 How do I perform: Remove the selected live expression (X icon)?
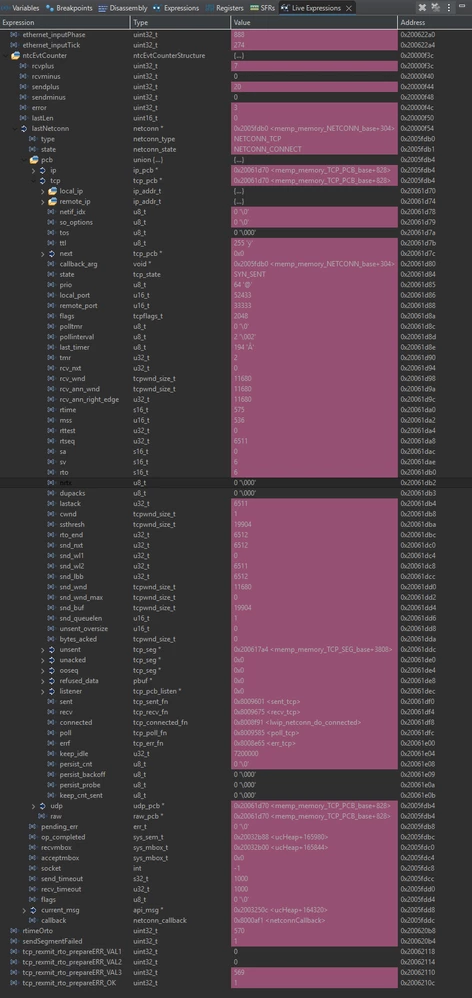(422, 8)
